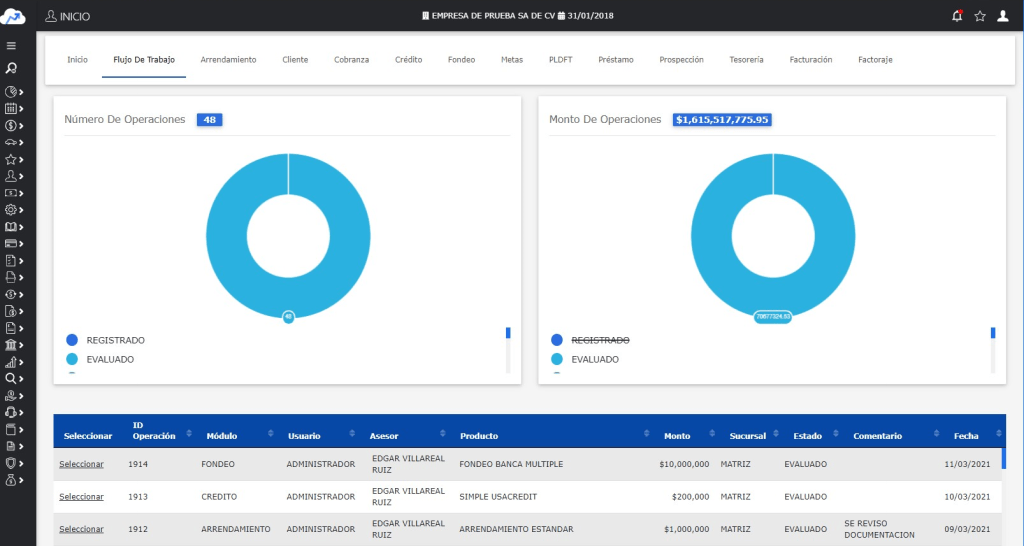The height and width of the screenshot is (546, 1024).
Task: Open the sidebar bank building icon
Action: [11, 345]
